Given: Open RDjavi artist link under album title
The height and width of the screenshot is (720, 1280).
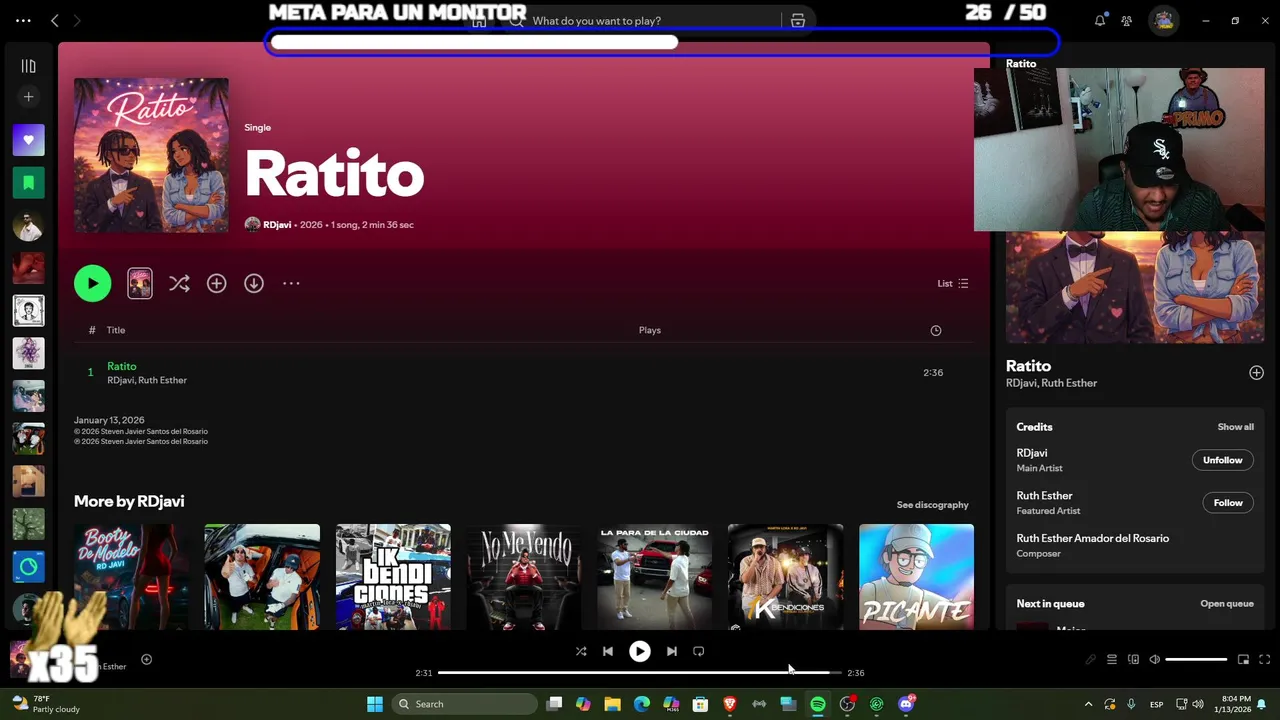Looking at the screenshot, I should 277,225.
